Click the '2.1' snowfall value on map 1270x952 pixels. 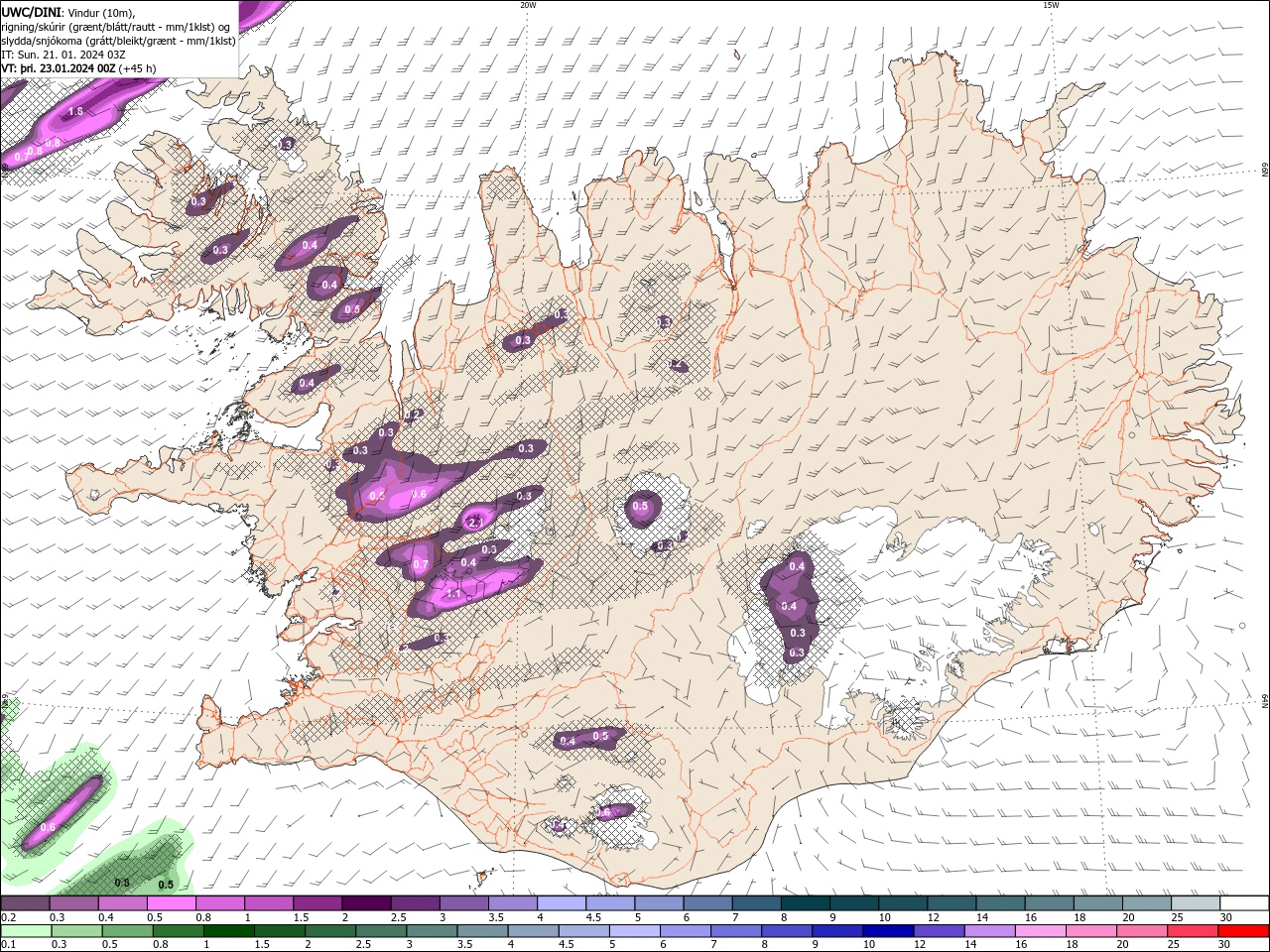[x=474, y=522]
